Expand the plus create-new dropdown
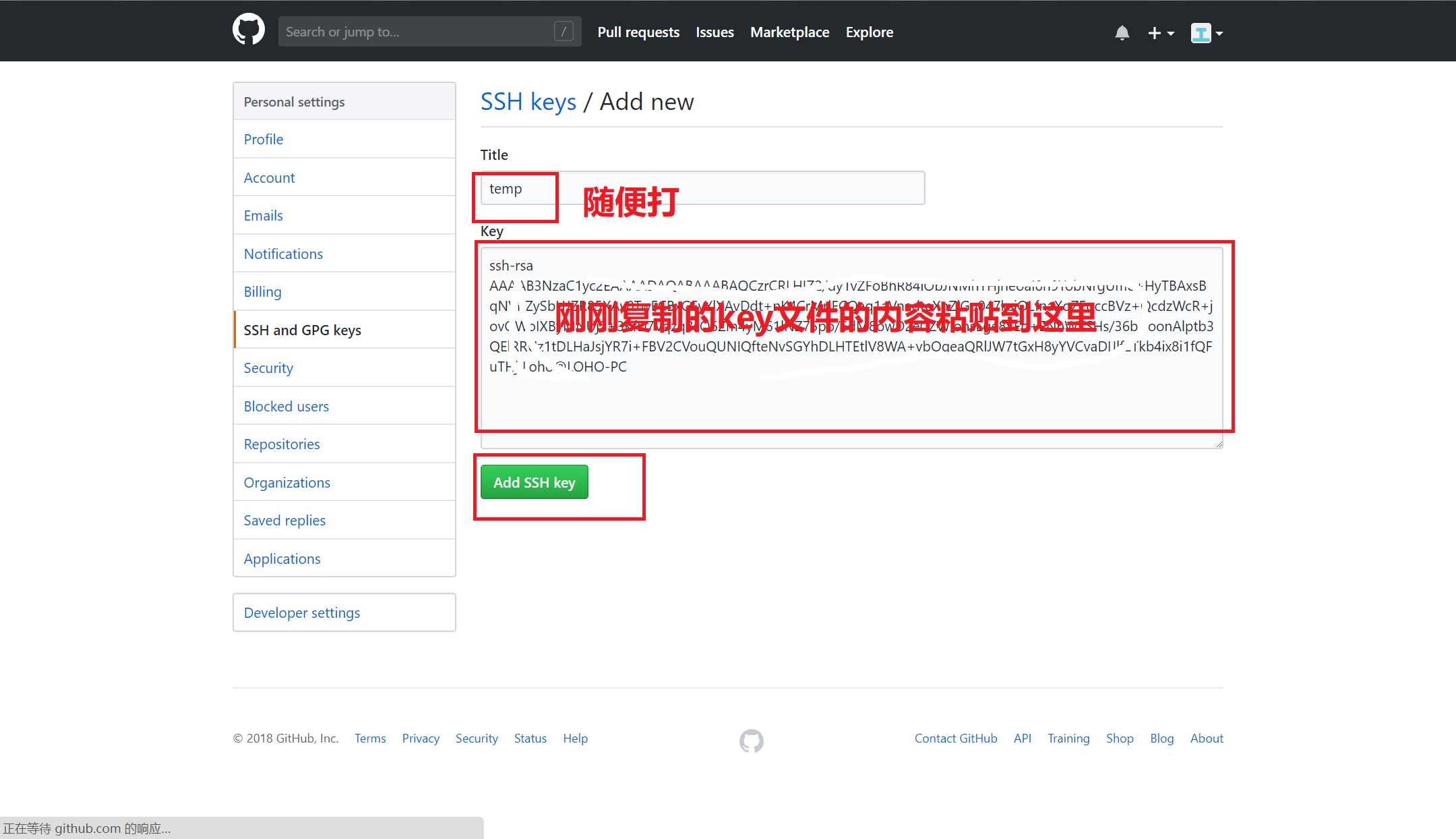The width and height of the screenshot is (1456, 839). (x=1160, y=32)
